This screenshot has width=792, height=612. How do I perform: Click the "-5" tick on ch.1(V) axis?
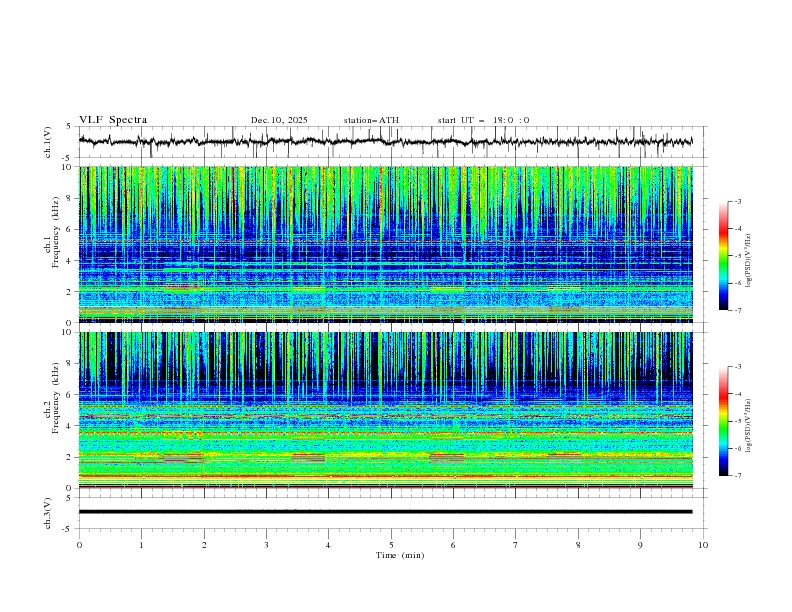tap(68, 158)
